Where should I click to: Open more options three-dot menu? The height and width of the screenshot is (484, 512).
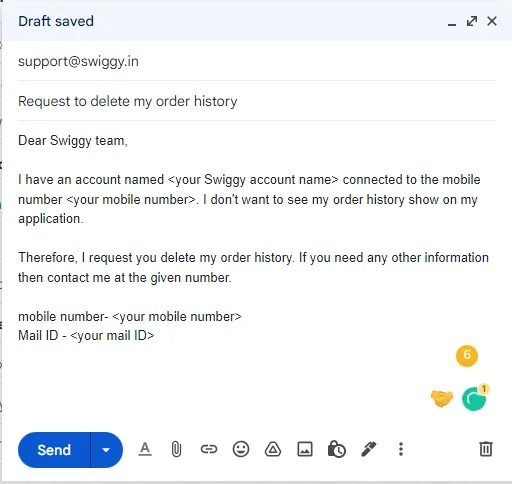point(401,449)
